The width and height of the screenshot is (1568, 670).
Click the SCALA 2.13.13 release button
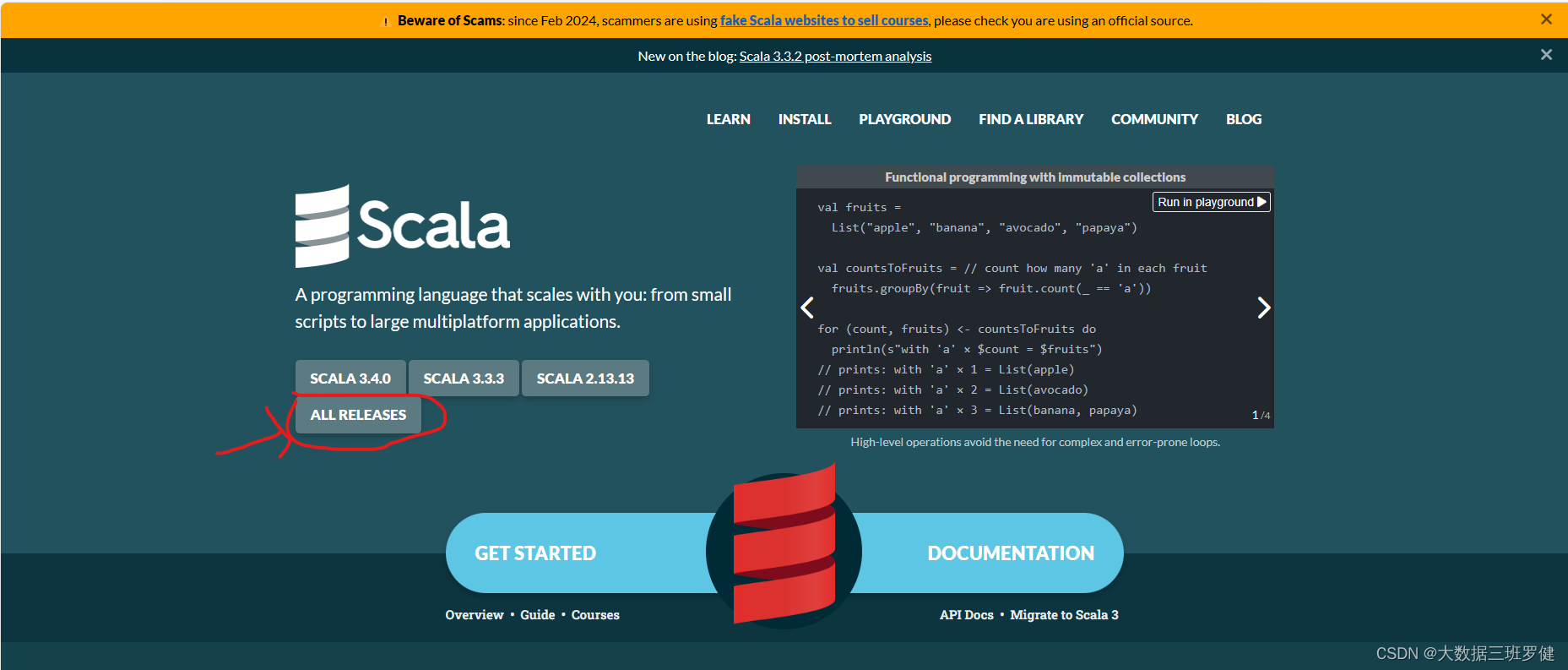(x=585, y=379)
